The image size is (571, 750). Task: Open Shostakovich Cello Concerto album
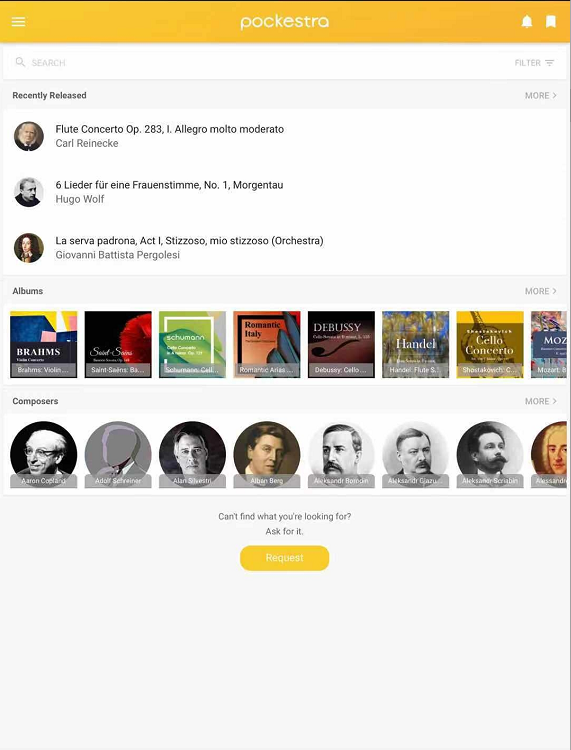point(490,344)
